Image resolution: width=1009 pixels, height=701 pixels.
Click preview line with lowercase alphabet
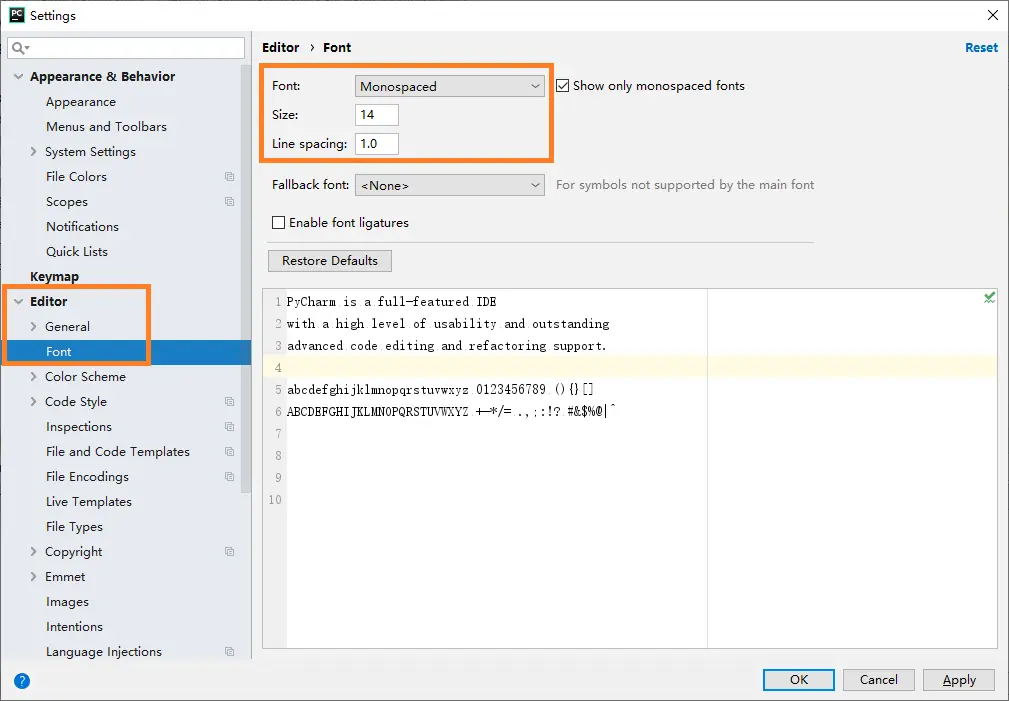point(440,389)
